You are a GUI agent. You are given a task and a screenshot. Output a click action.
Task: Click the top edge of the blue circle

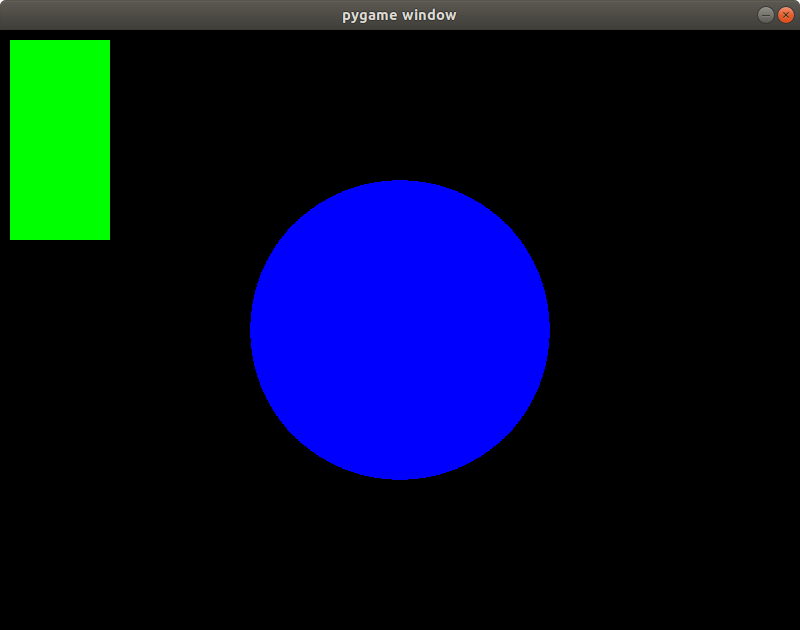400,185
